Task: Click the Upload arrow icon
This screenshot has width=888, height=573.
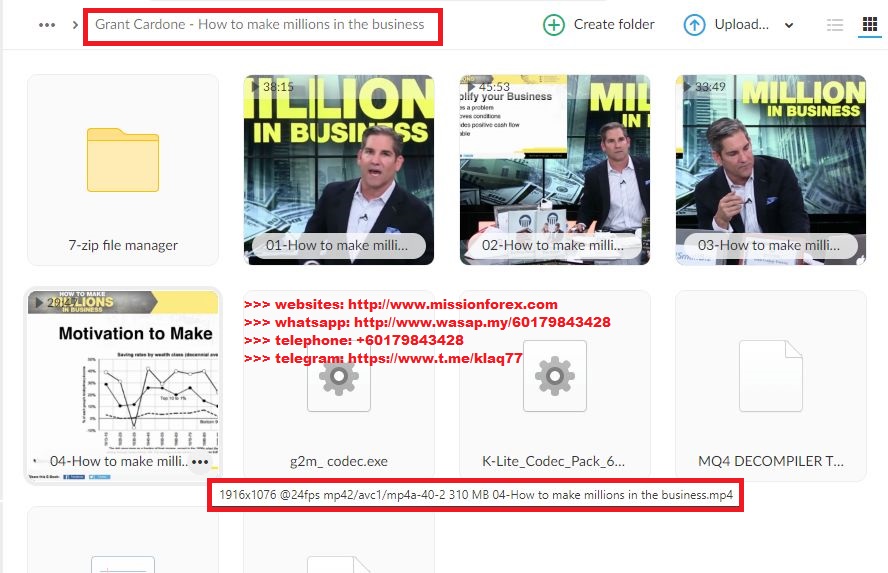Action: point(694,25)
